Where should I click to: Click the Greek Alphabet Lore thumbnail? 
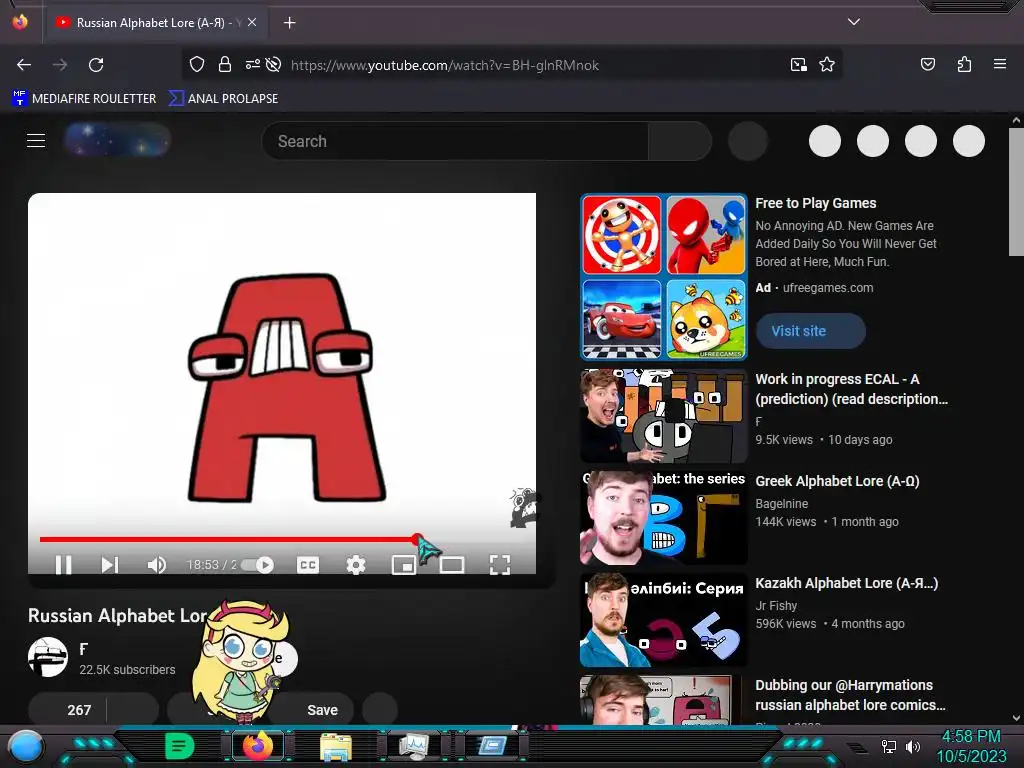[x=664, y=518]
